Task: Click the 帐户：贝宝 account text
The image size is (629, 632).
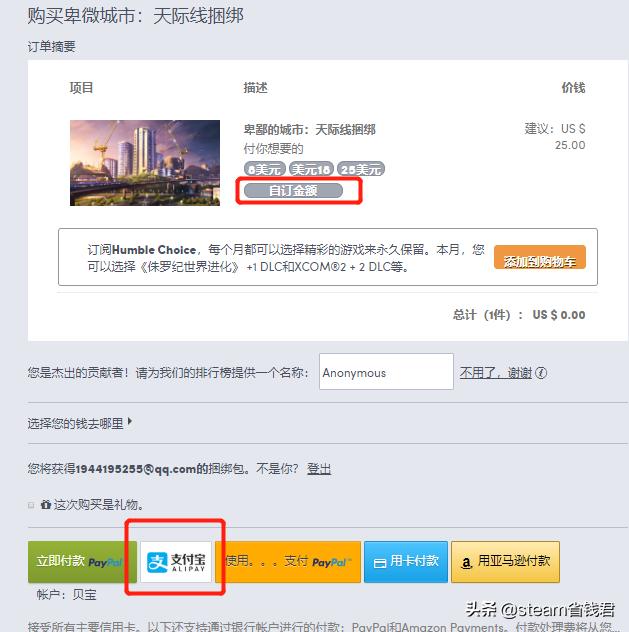Action: [x=66, y=595]
